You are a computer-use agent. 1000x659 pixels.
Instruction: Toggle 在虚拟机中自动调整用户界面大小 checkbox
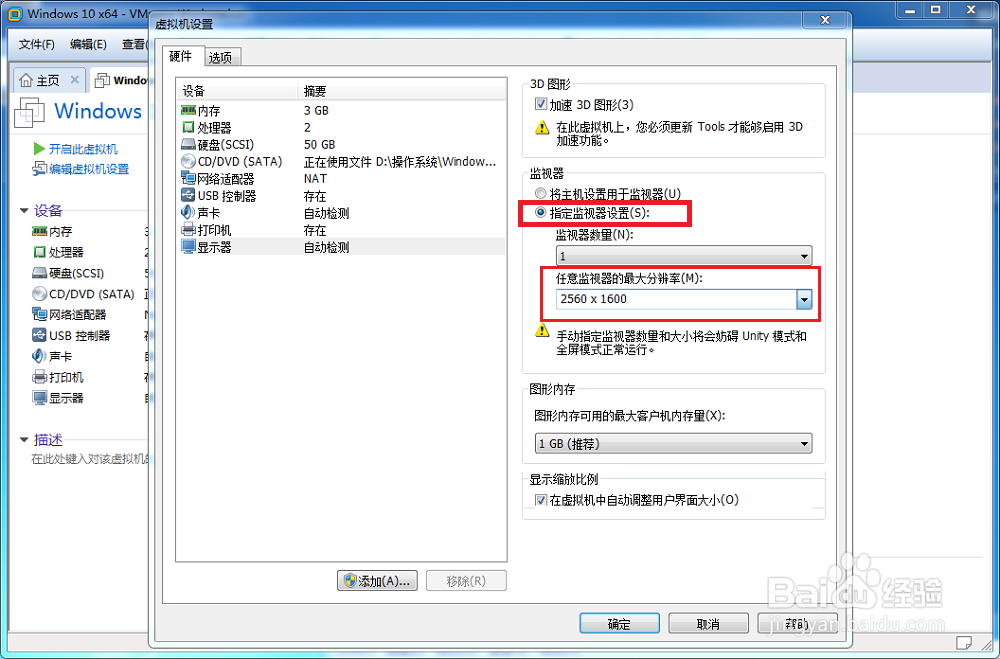tap(541, 500)
